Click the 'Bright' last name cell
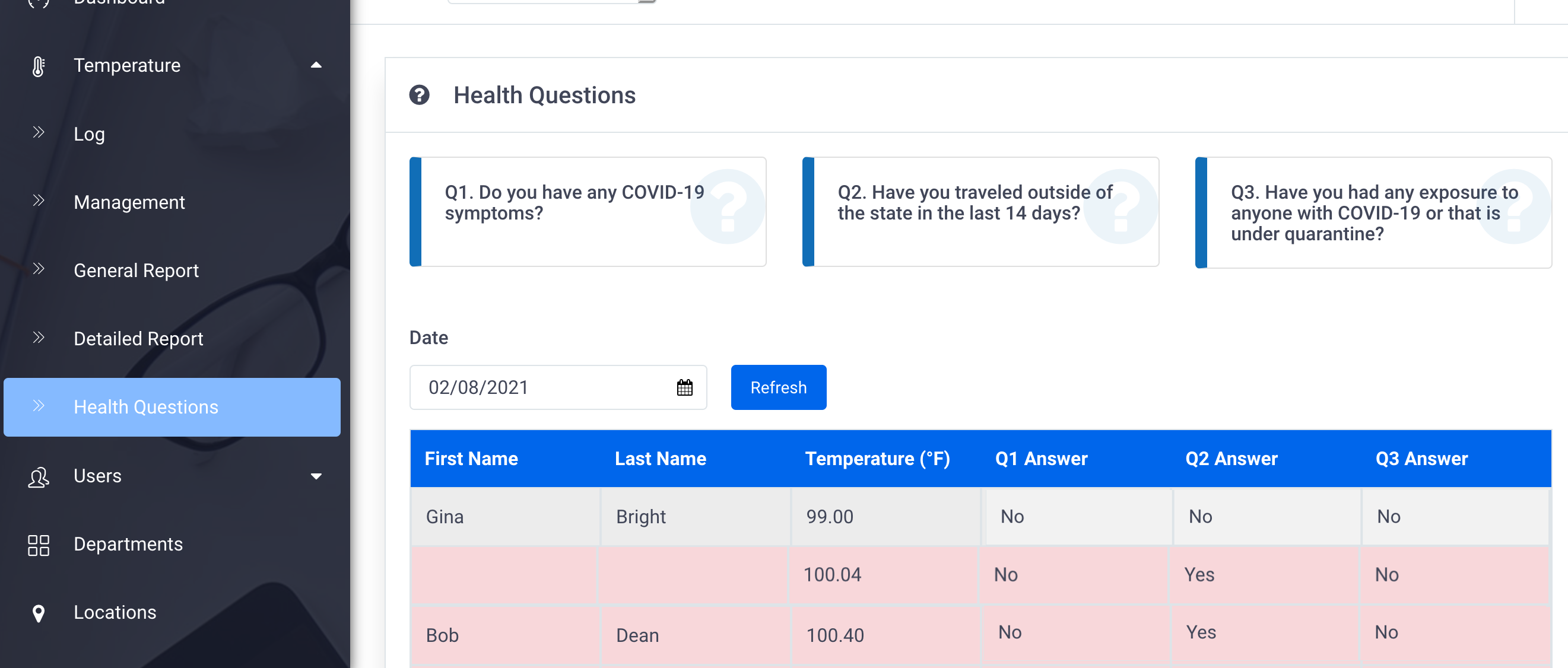Image resolution: width=1568 pixels, height=668 pixels. (696, 517)
